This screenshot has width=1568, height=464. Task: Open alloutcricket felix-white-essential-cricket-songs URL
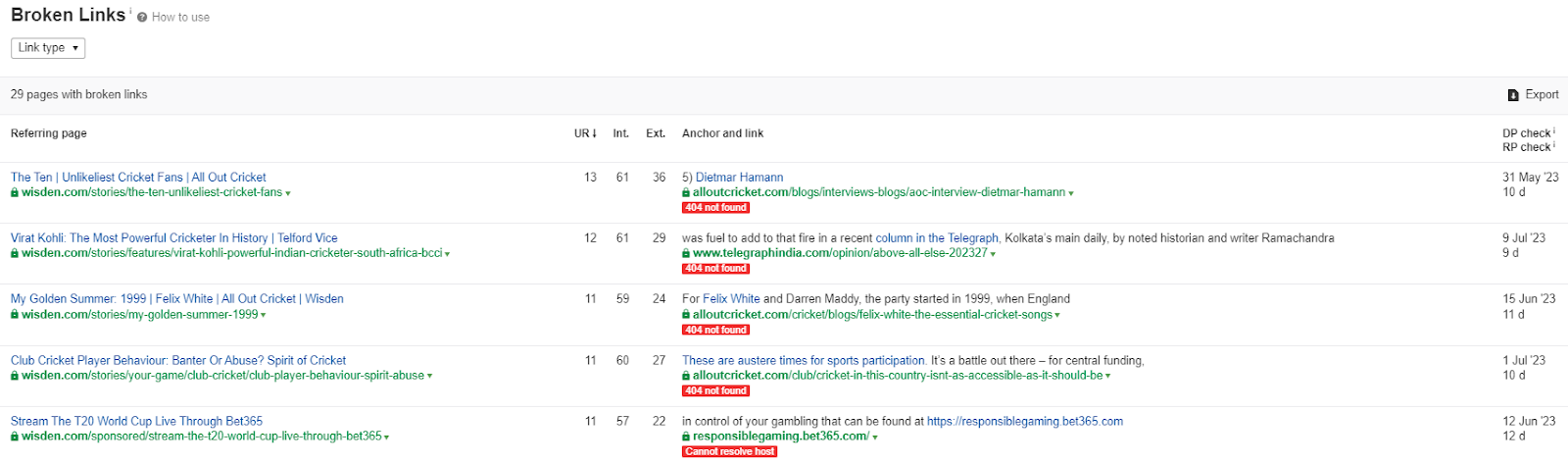click(872, 315)
